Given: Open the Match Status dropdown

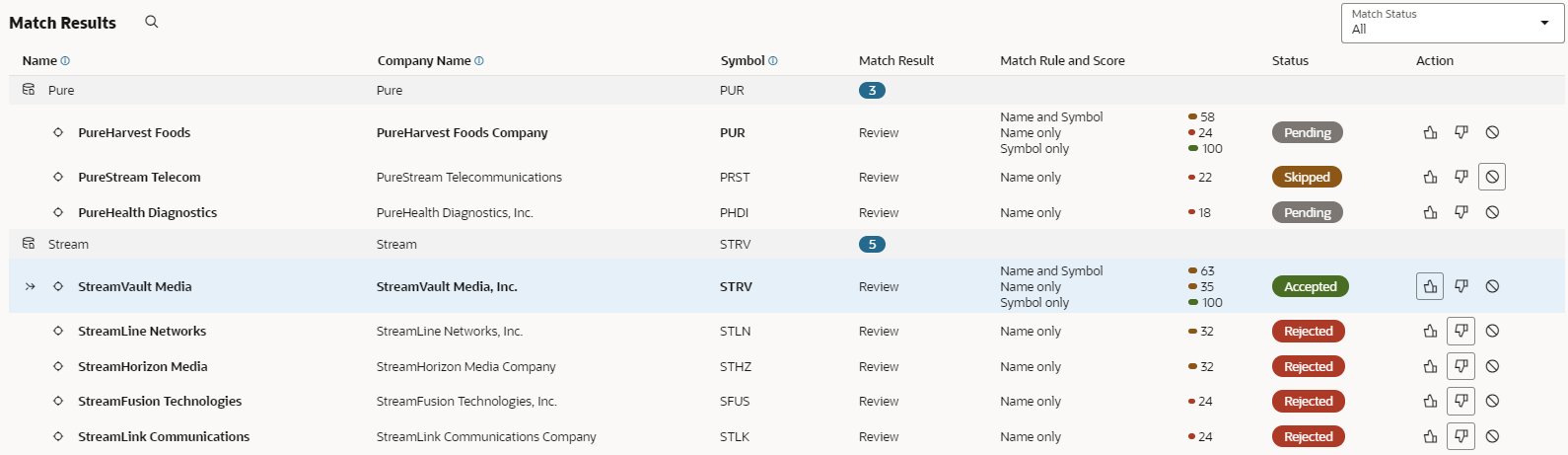Looking at the screenshot, I should [x=1452, y=23].
